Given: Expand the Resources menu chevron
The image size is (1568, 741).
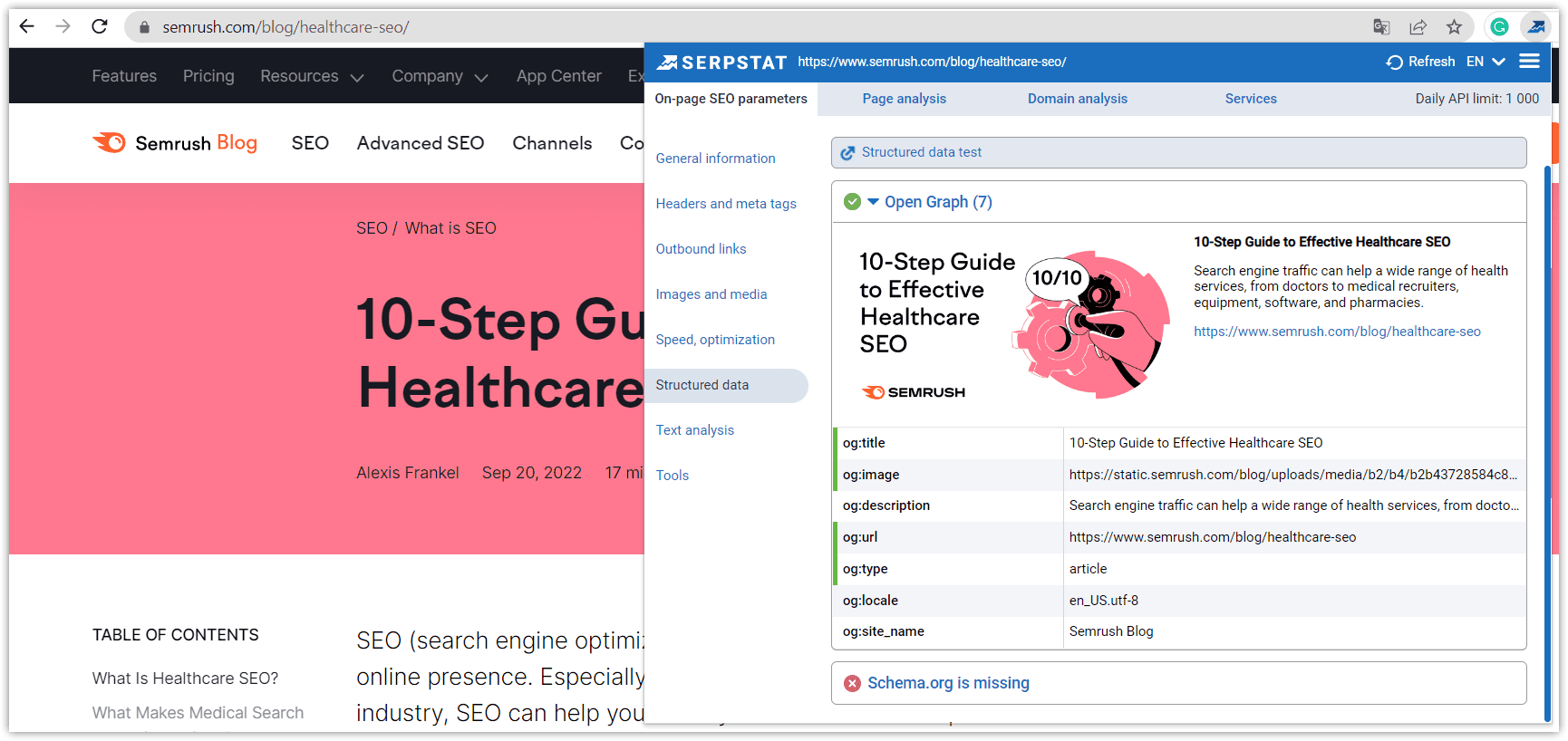Looking at the screenshot, I should 357,78.
